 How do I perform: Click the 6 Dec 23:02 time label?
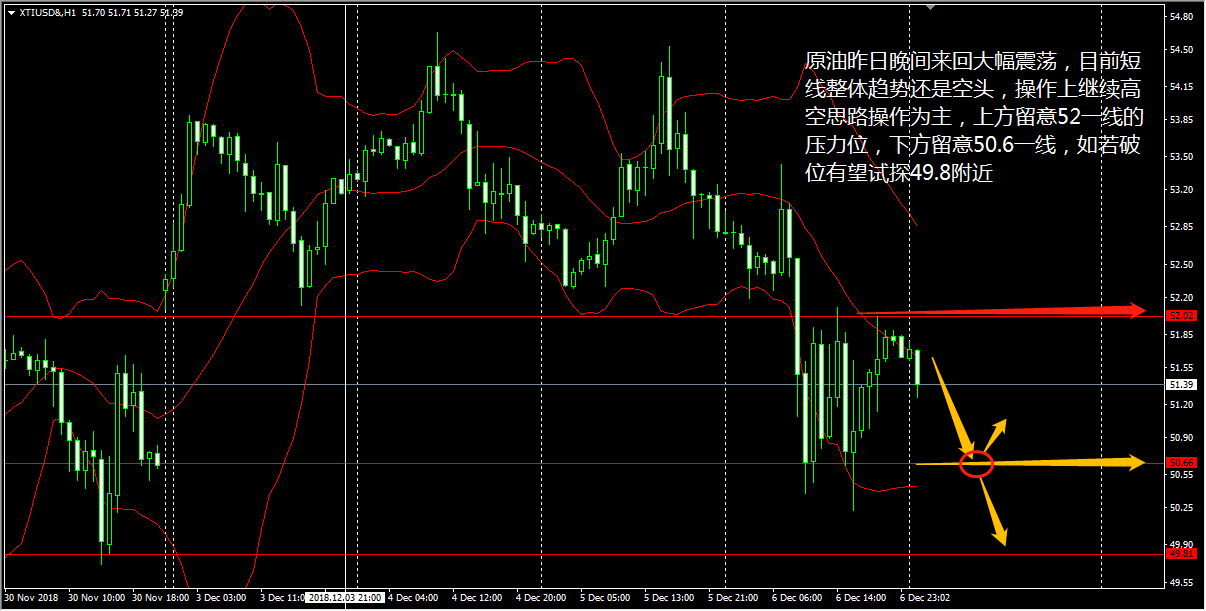[x=925, y=598]
